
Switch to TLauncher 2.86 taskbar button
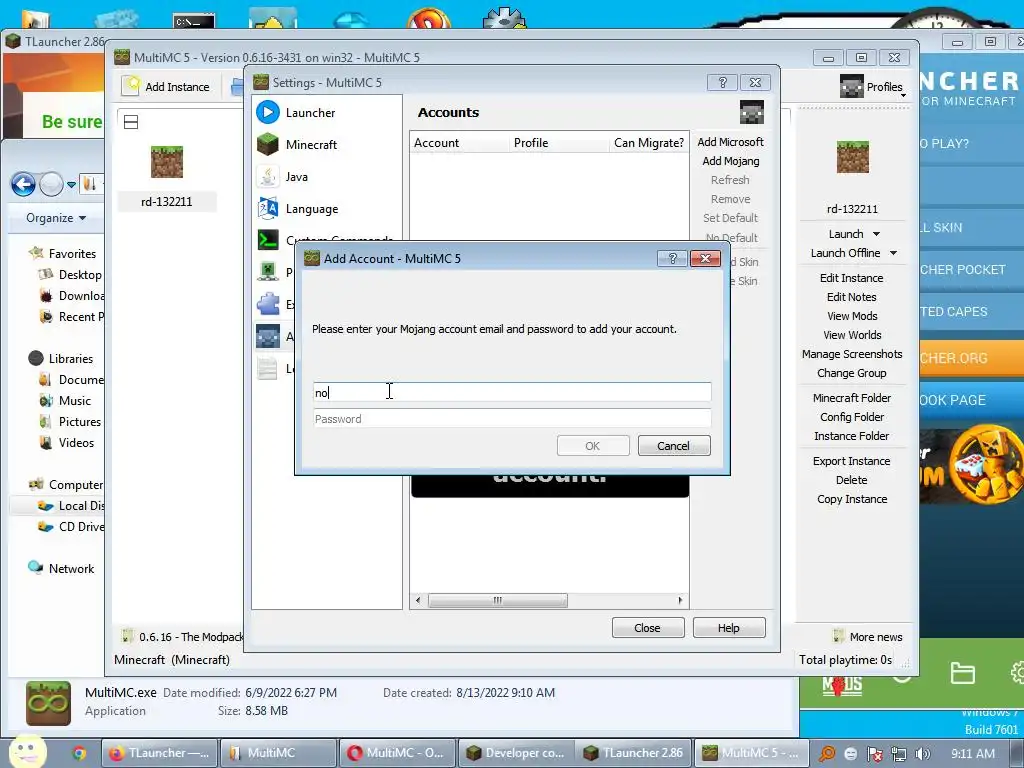(633, 753)
